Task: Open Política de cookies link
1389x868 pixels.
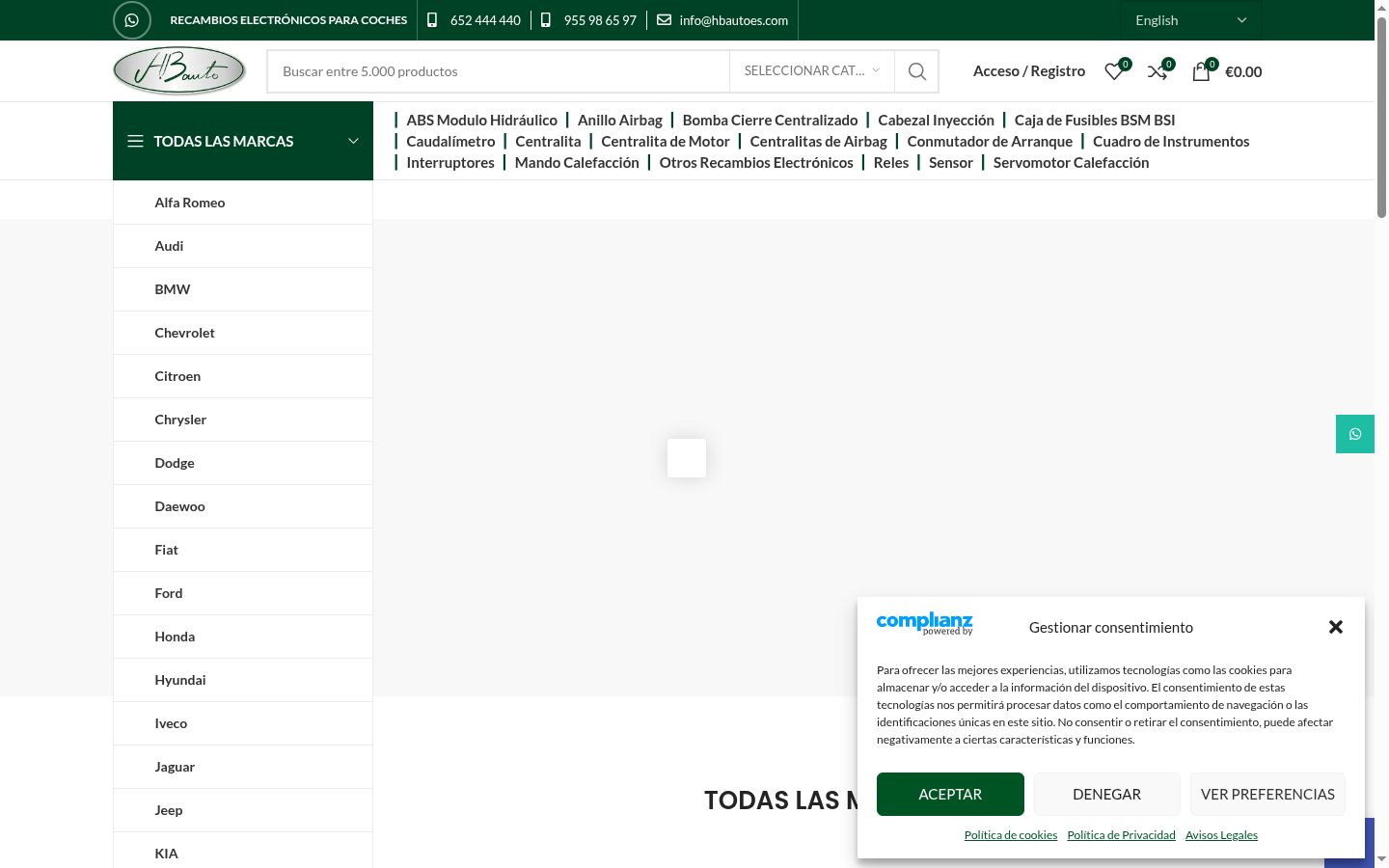Action: [1011, 835]
